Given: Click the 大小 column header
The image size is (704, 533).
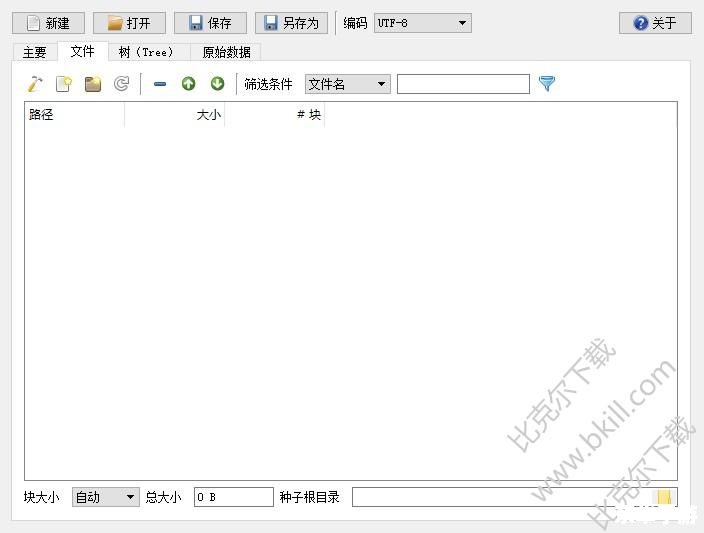Looking at the screenshot, I should tap(175, 115).
